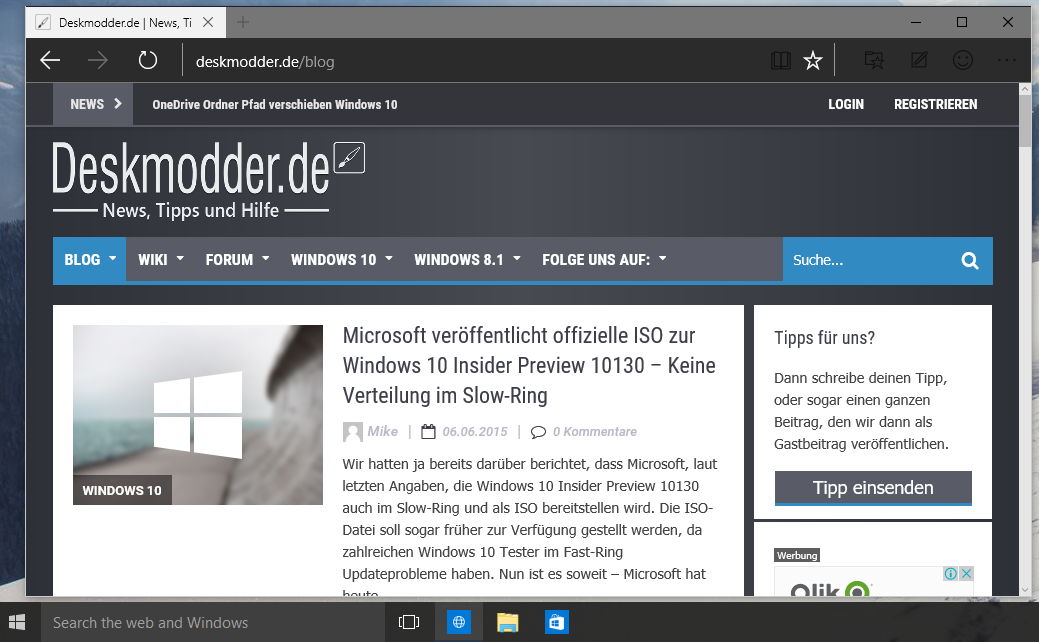
Task: Click the Edge globe icon in taskbar
Action: pyautogui.click(x=459, y=622)
